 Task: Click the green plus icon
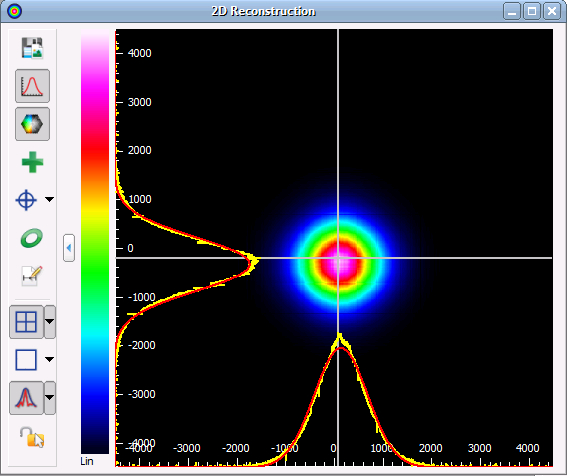(33, 162)
